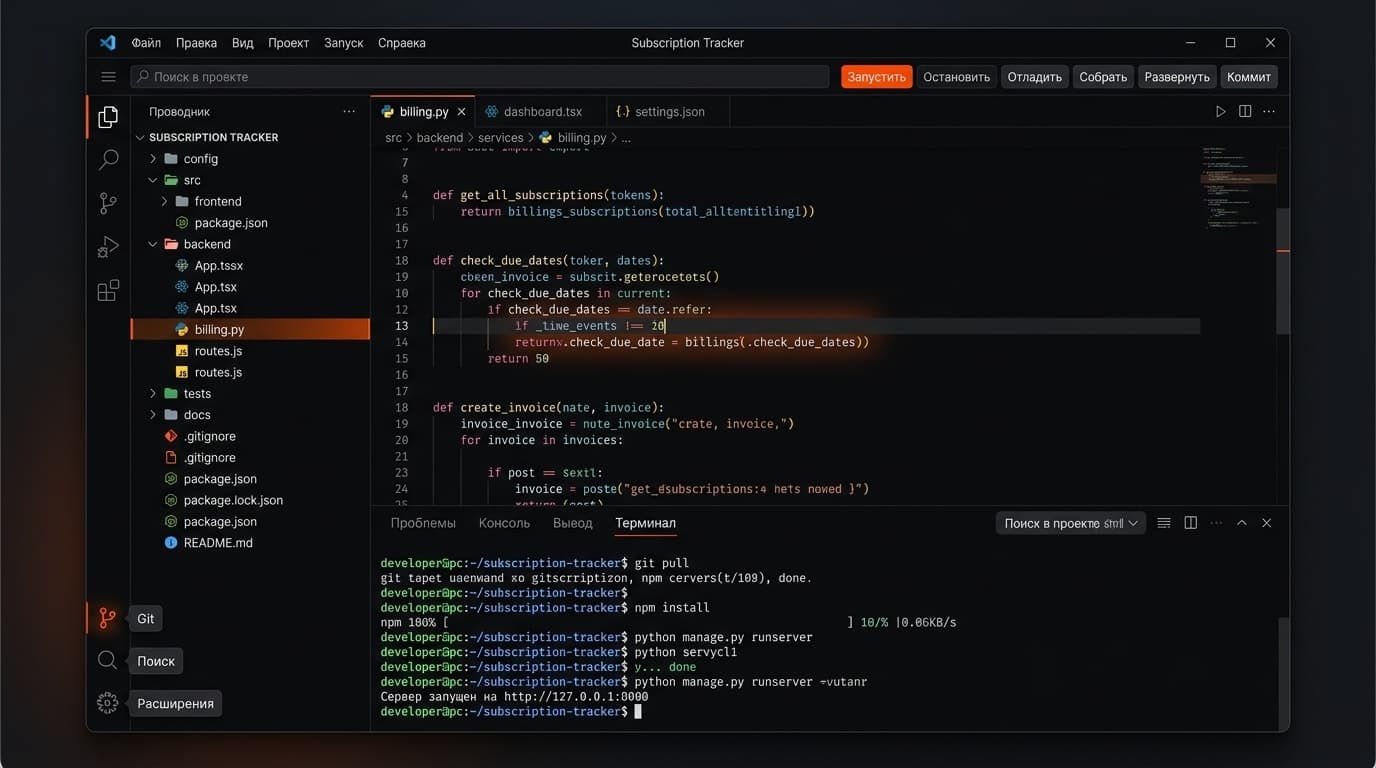Maximize the terminal panel with the chevron-up icon
Screen dimensions: 1376x768
pos(1242,523)
